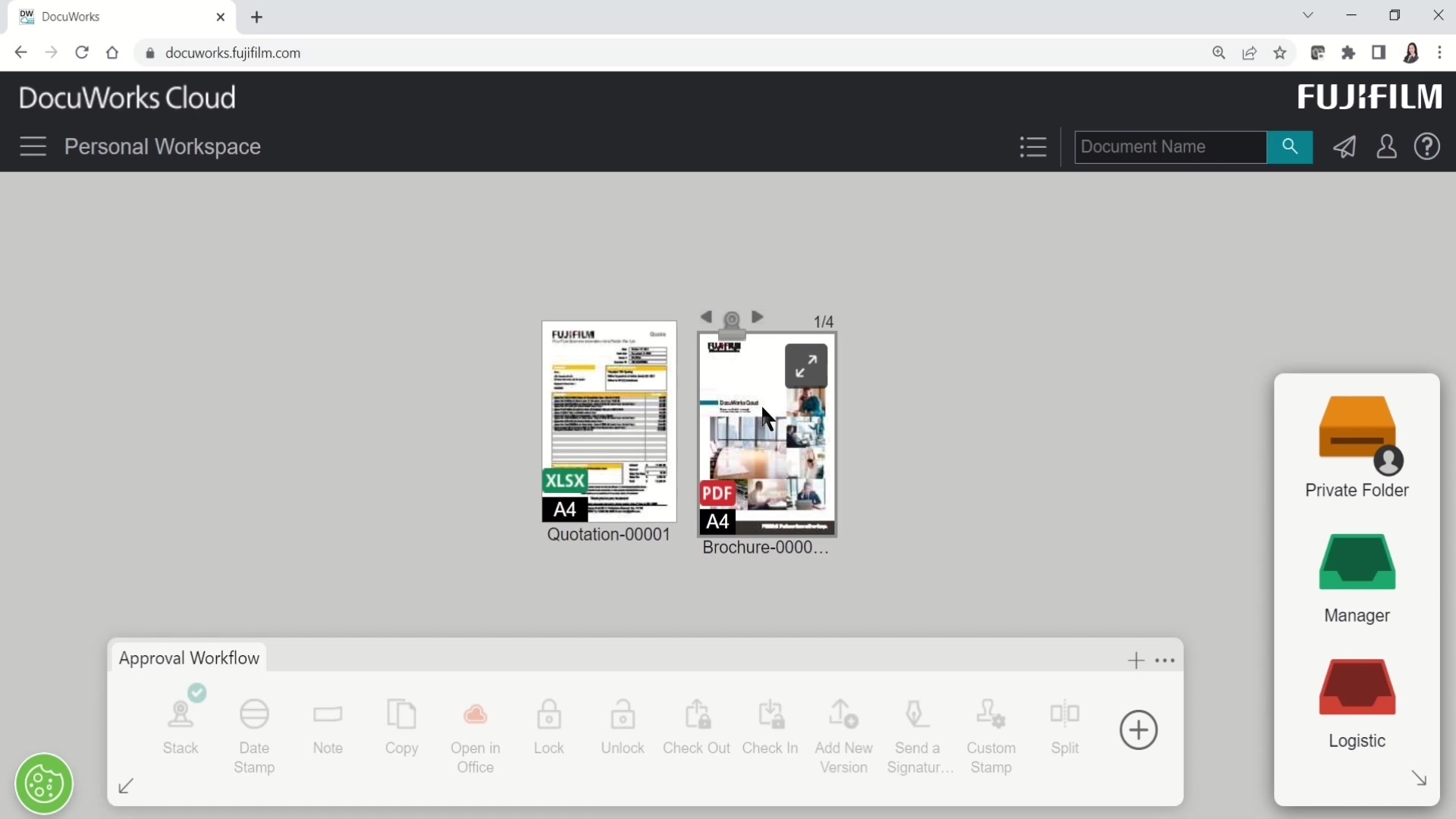
Task: Open the Manager tray
Action: pos(1357,579)
